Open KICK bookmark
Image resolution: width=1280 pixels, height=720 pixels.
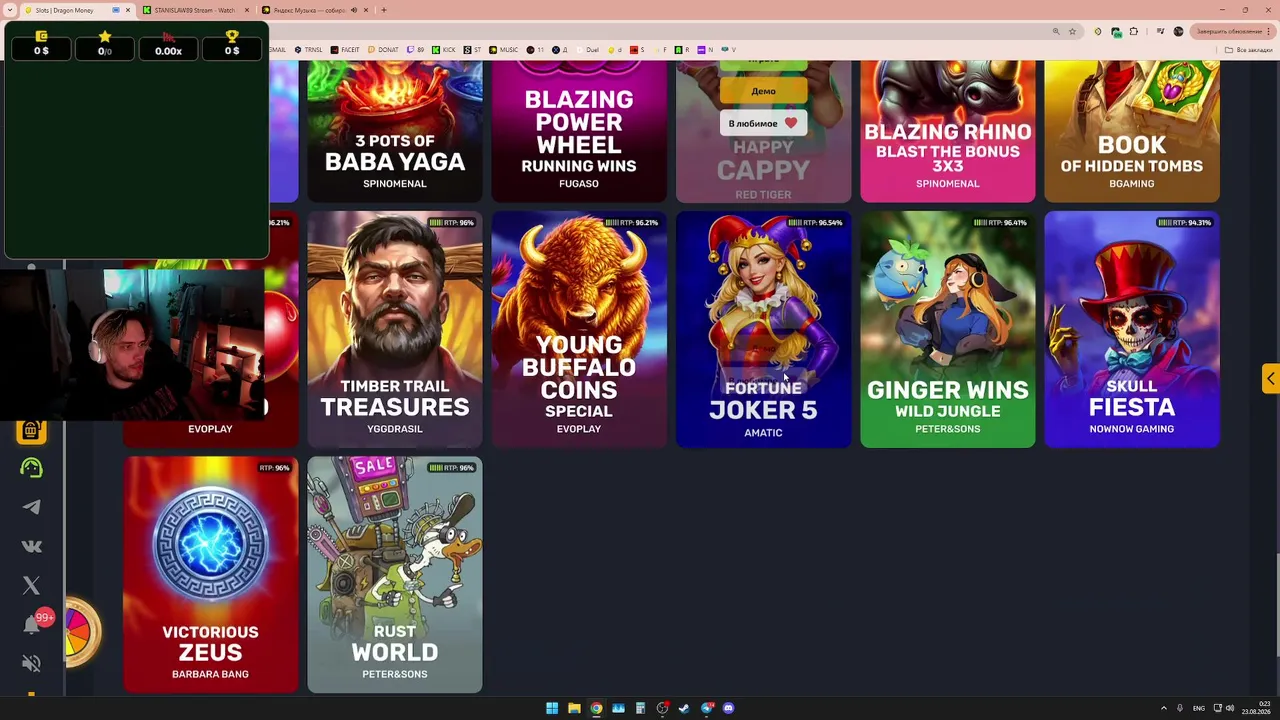pyautogui.click(x=445, y=50)
